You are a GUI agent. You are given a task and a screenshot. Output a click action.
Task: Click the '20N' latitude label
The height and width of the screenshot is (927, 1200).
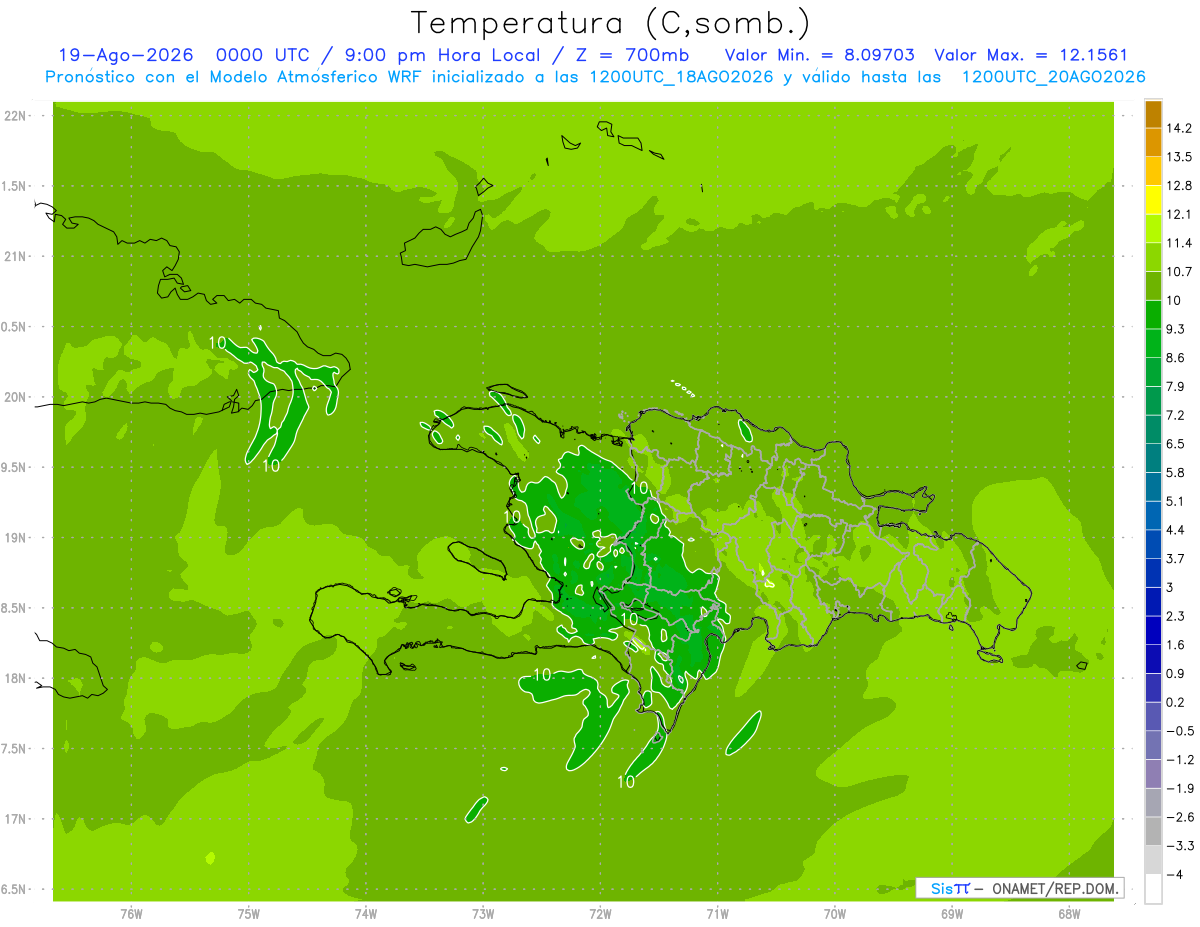click(x=15, y=397)
